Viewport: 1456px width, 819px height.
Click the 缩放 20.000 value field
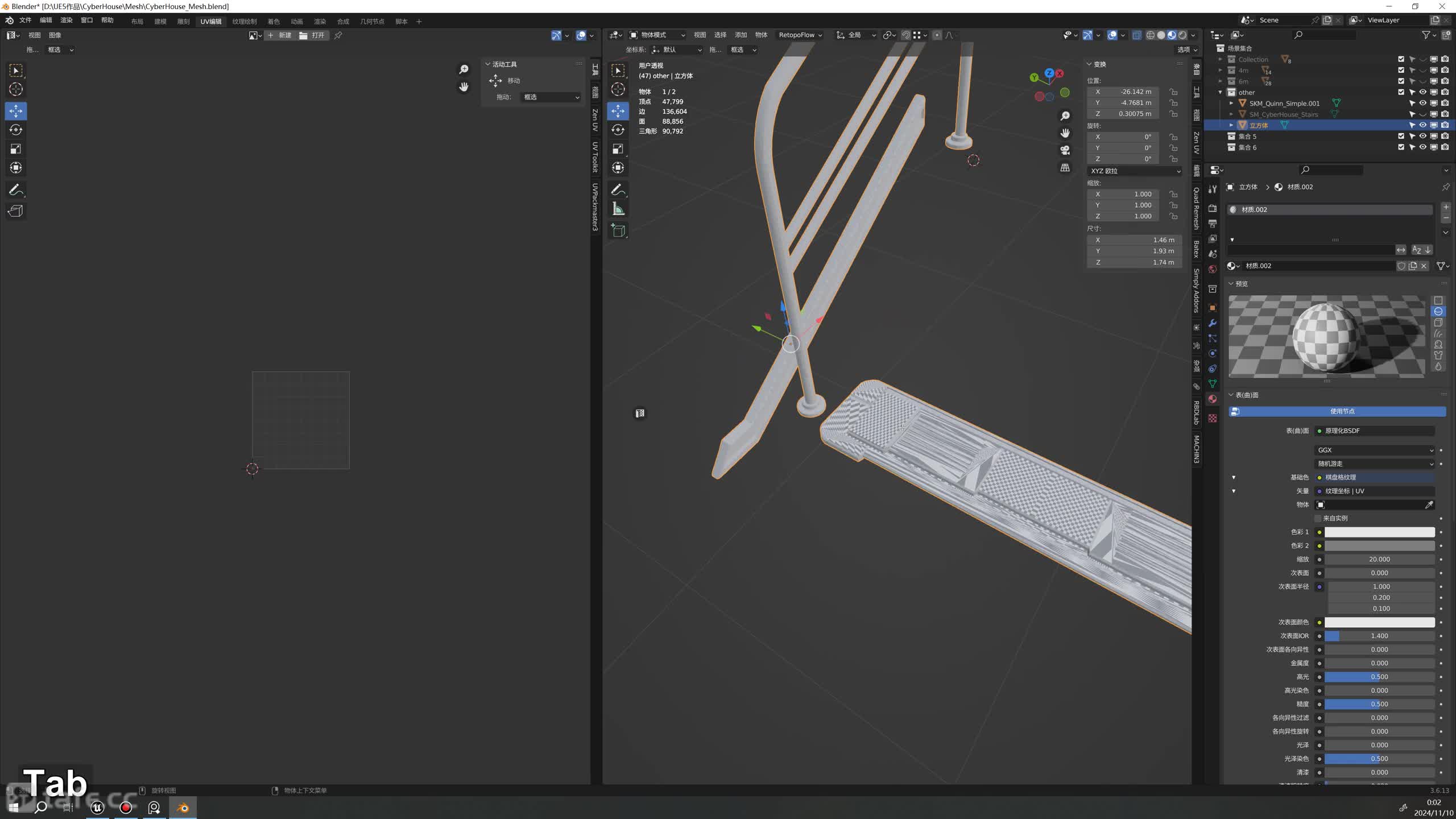[x=1379, y=559]
